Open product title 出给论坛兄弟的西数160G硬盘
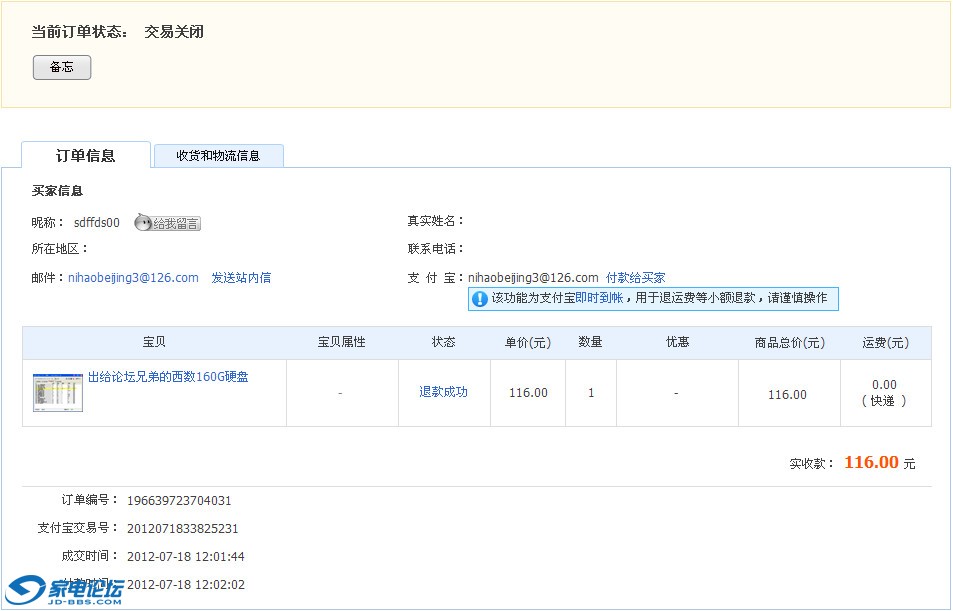Viewport: 953px width, 611px height. [168, 377]
